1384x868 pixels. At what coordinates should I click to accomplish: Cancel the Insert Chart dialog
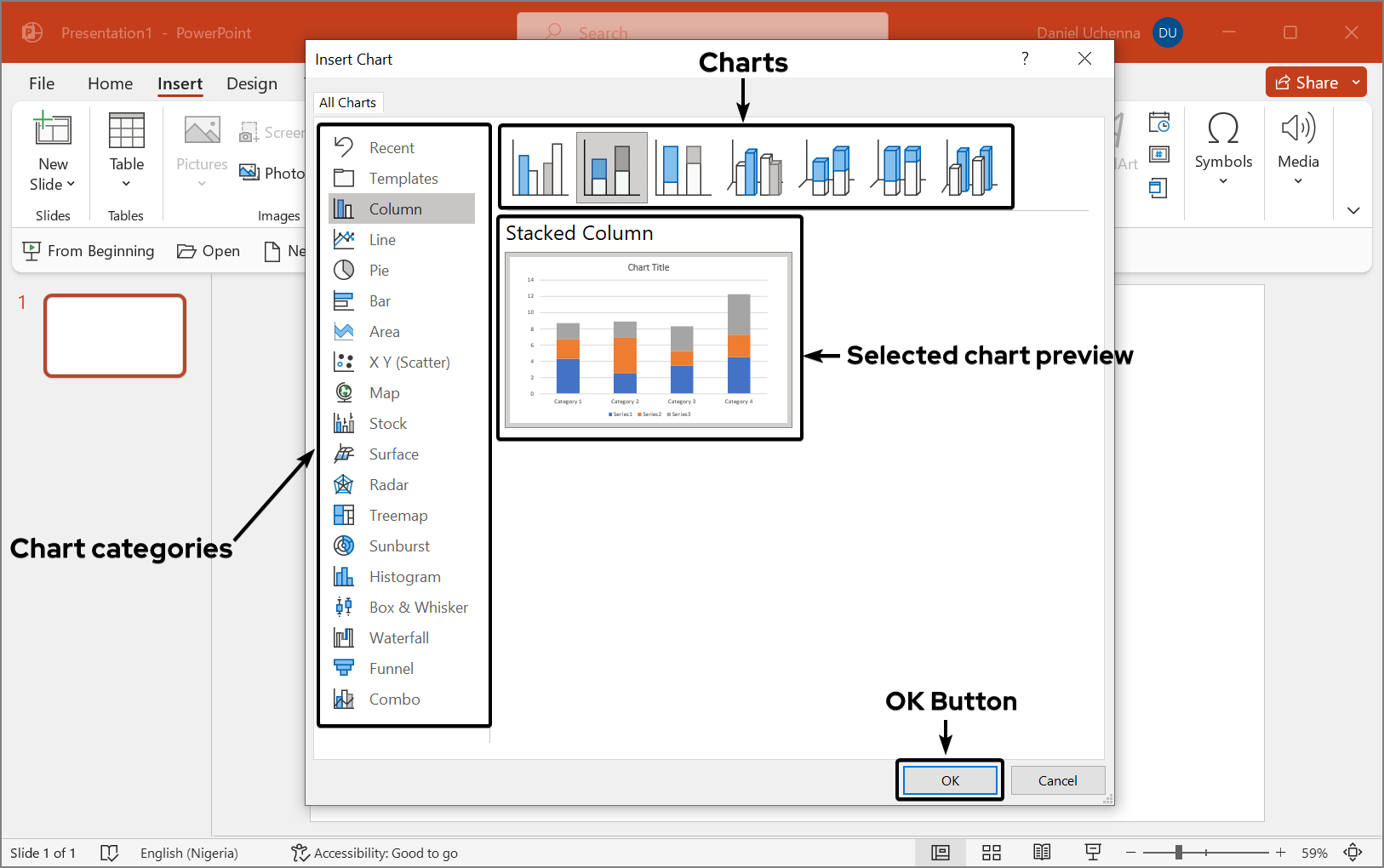pyautogui.click(x=1057, y=779)
